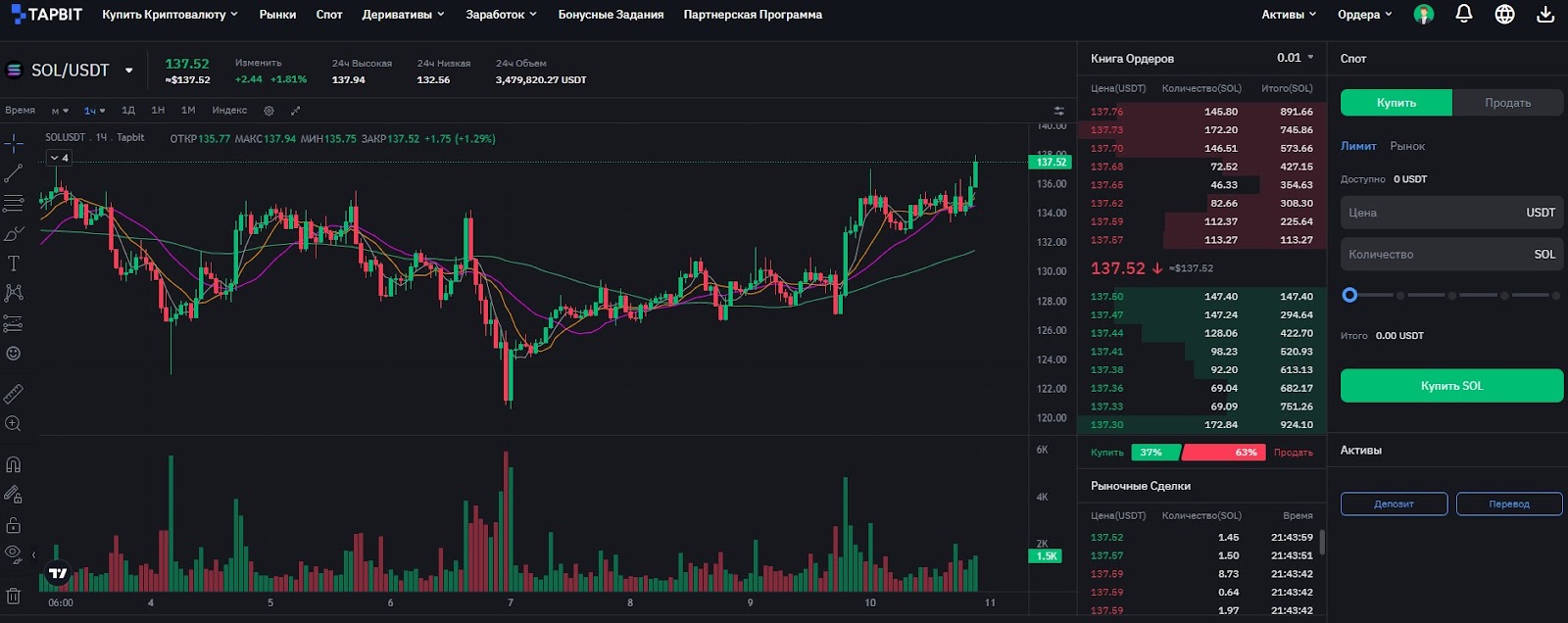The height and width of the screenshot is (623, 1568).
Task: Click the order amount percentage slider handle
Action: (x=1350, y=295)
